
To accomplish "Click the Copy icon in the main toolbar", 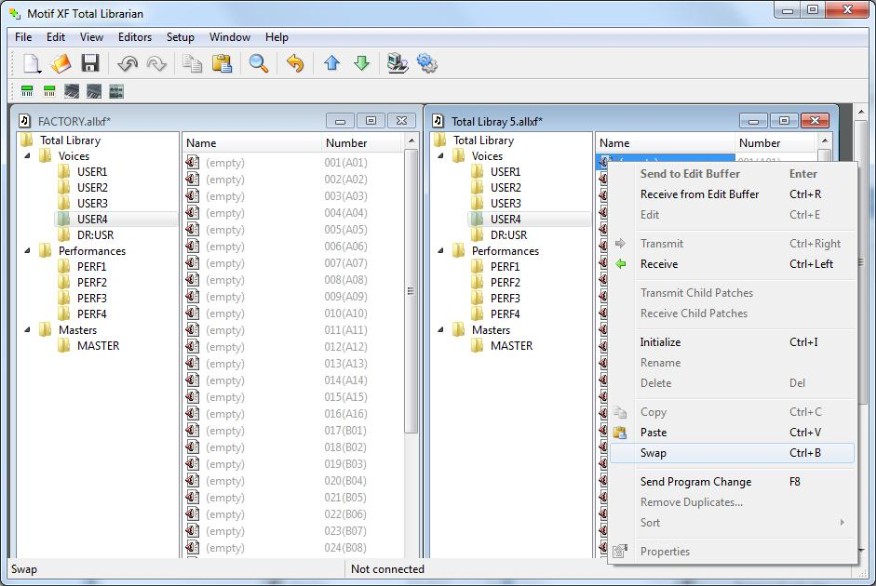I will click(x=192, y=64).
